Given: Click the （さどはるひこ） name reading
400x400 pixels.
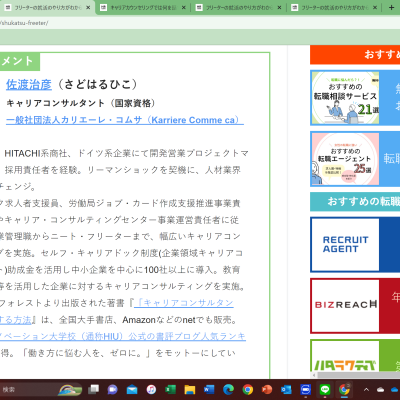Looking at the screenshot, I should (97, 85).
